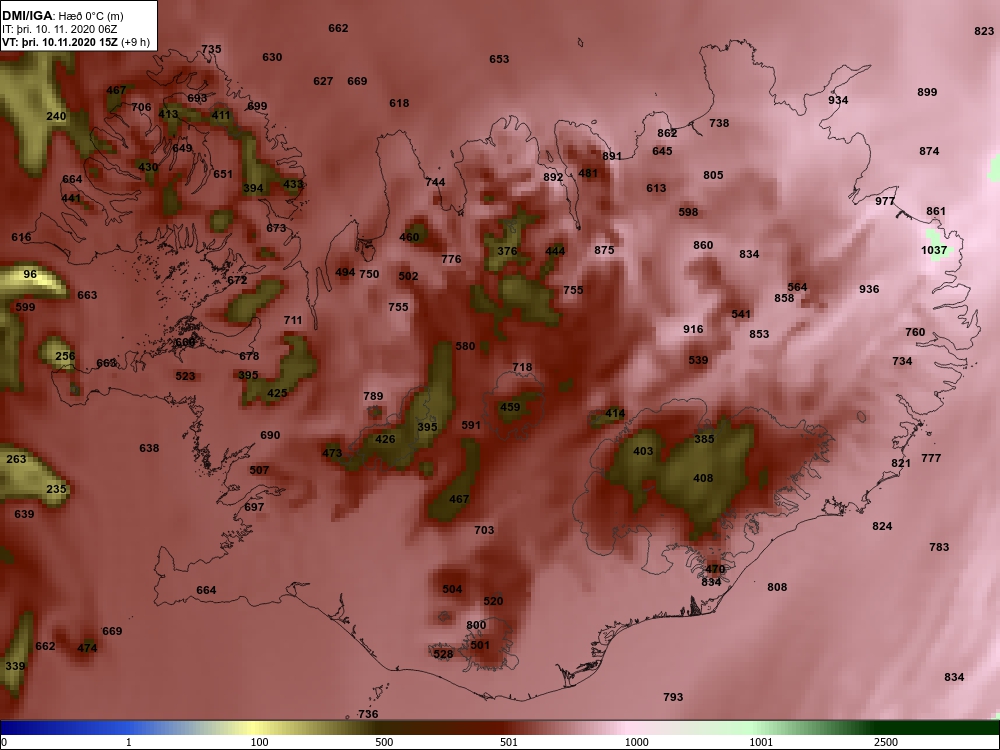Click the glacier value "408"
The height and width of the screenshot is (750, 1000).
[703, 478]
